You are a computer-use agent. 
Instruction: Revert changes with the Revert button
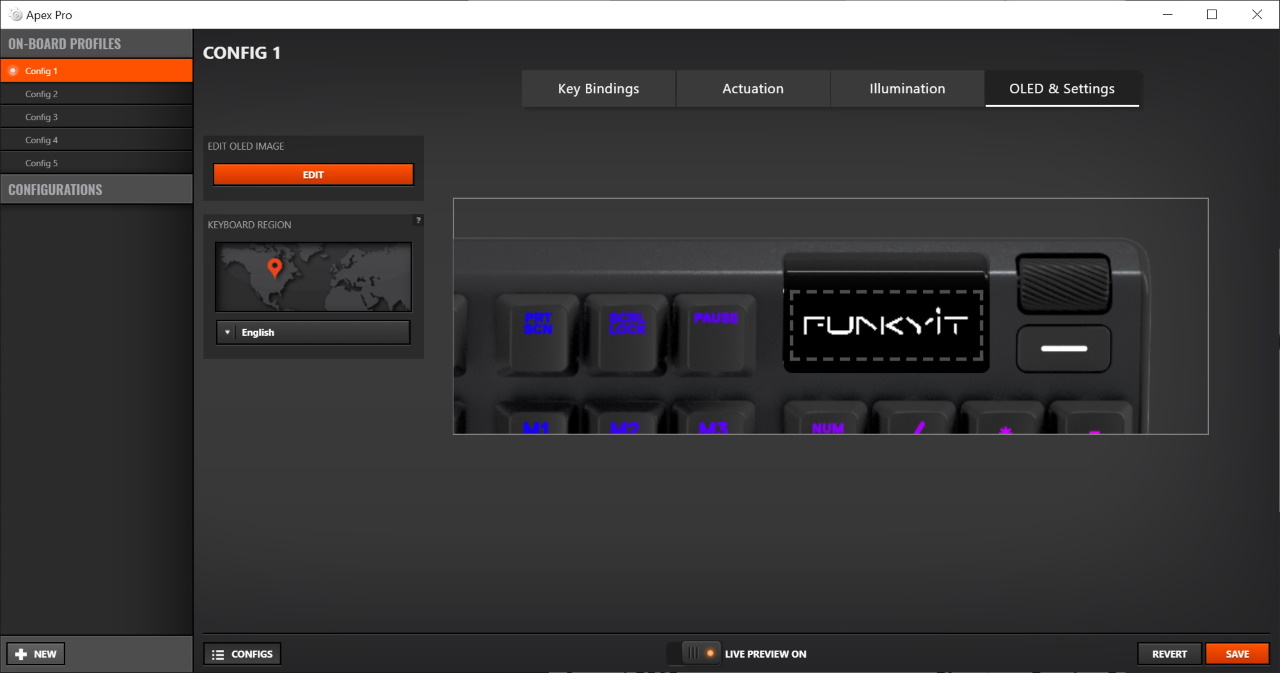[1169, 654]
